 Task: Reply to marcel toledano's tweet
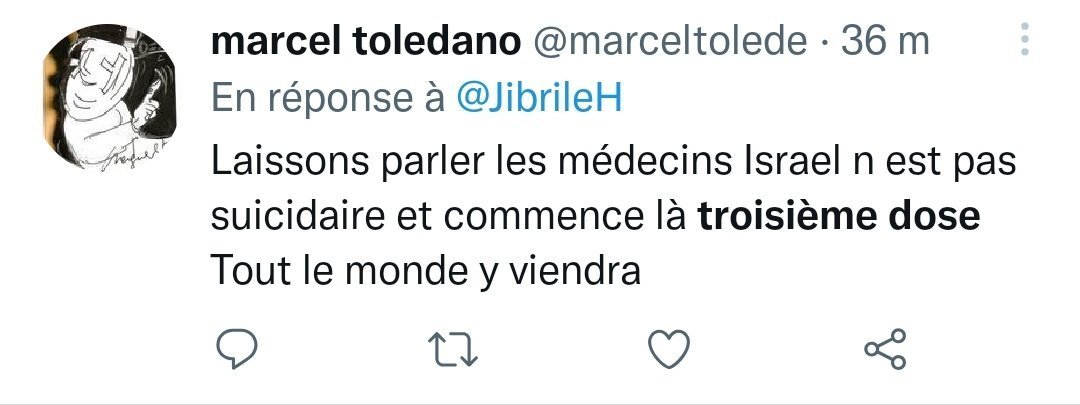point(237,349)
